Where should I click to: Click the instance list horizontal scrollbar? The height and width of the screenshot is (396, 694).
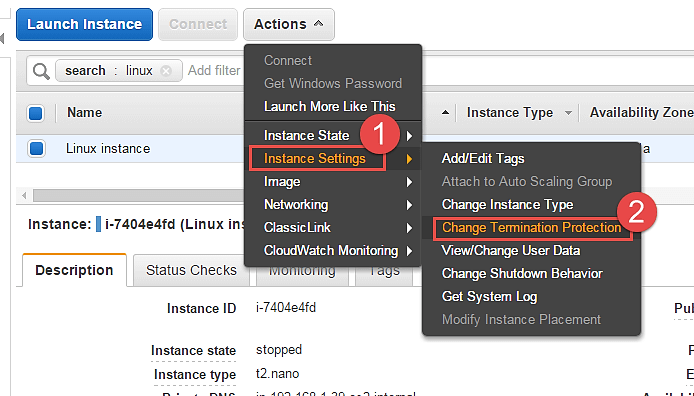point(139,195)
